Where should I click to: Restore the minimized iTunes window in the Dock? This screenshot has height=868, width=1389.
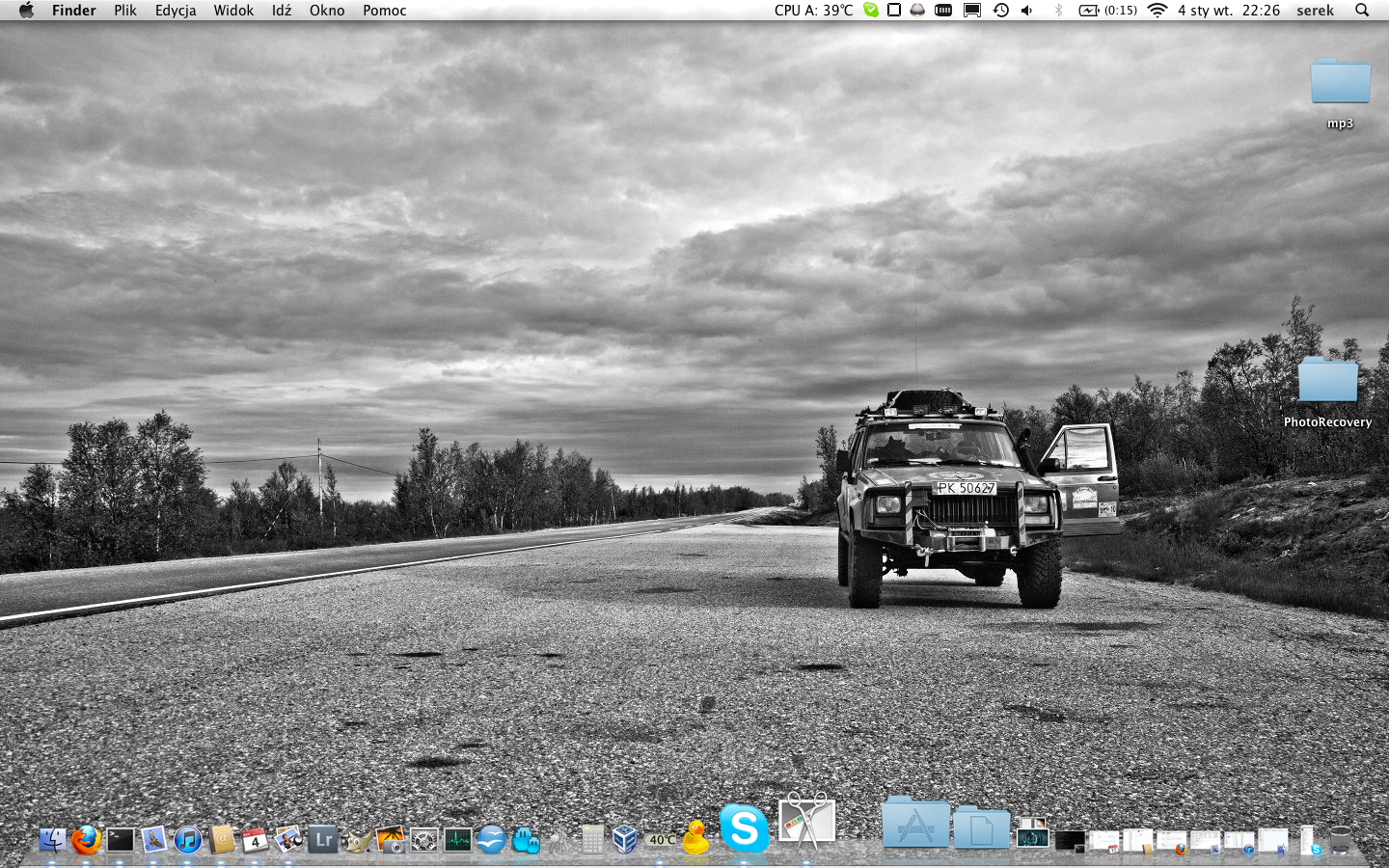1239,840
